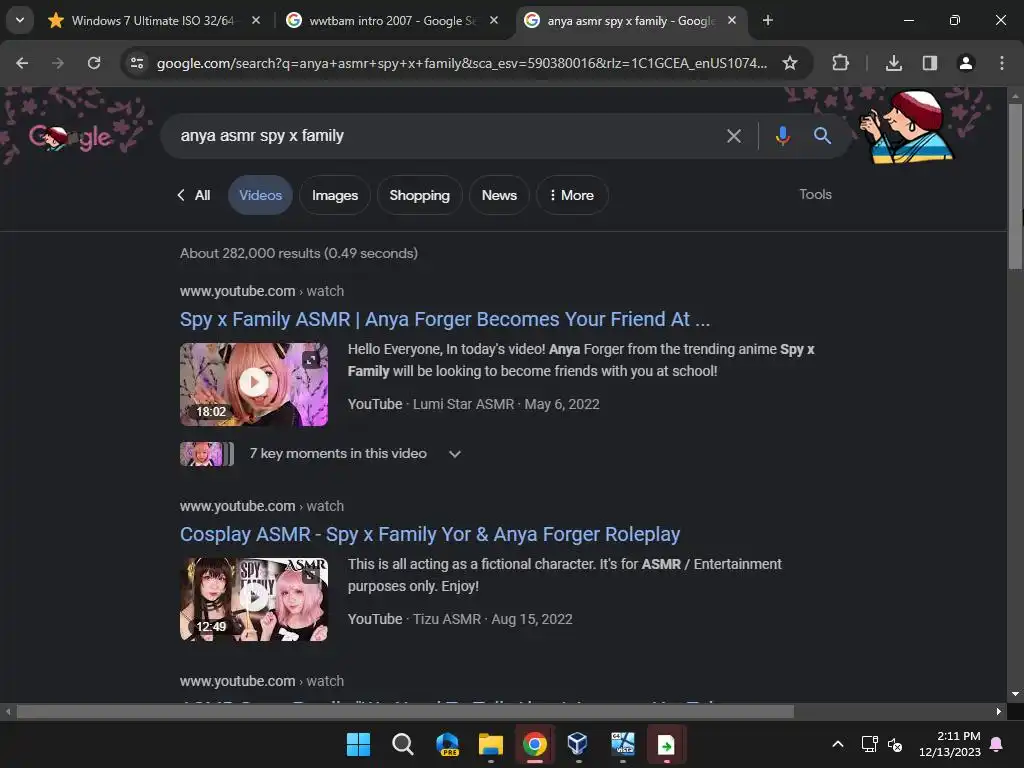
Task: Close the wwtbam intro 2007 tab
Action: click(494, 20)
